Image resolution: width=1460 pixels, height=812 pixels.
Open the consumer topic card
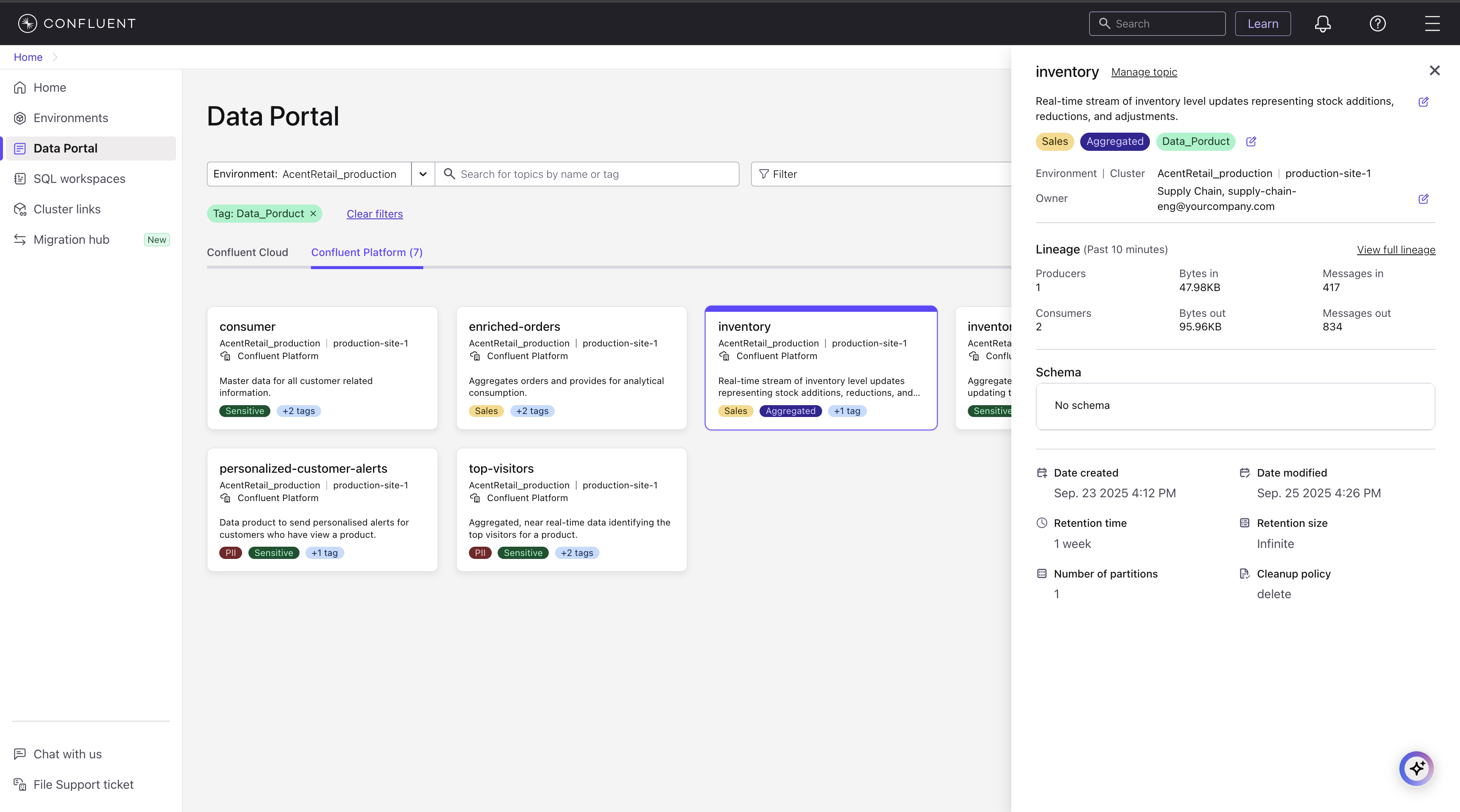322,368
